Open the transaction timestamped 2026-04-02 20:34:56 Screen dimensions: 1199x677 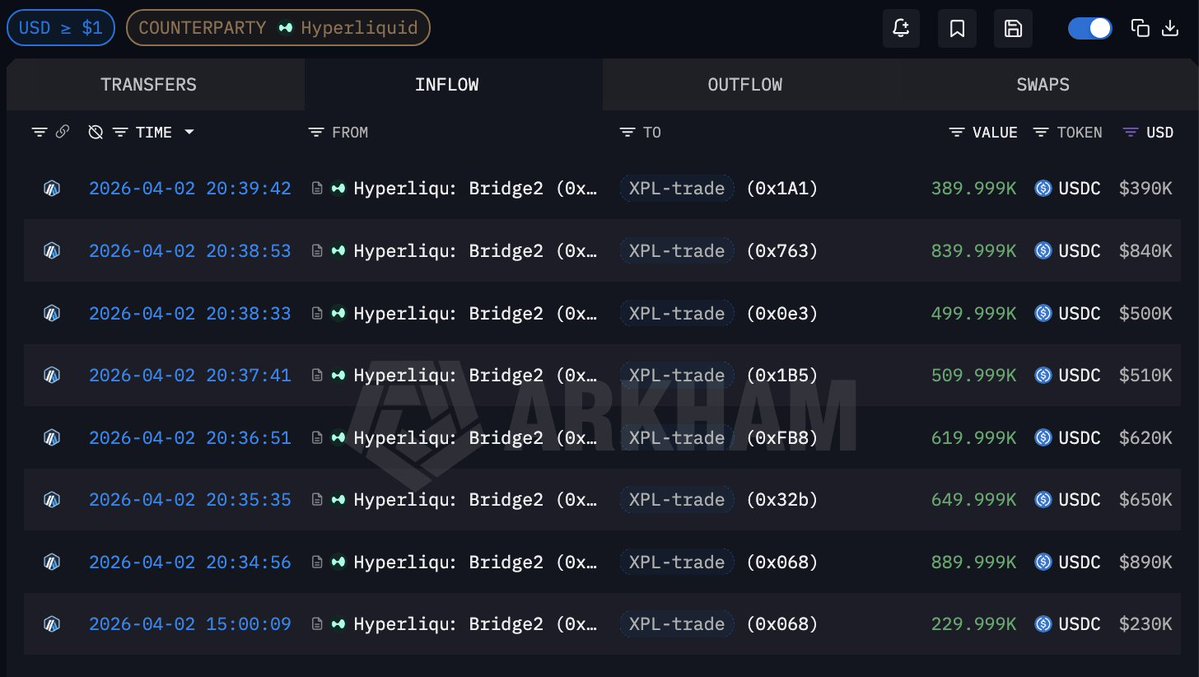pyautogui.click(x=190, y=562)
